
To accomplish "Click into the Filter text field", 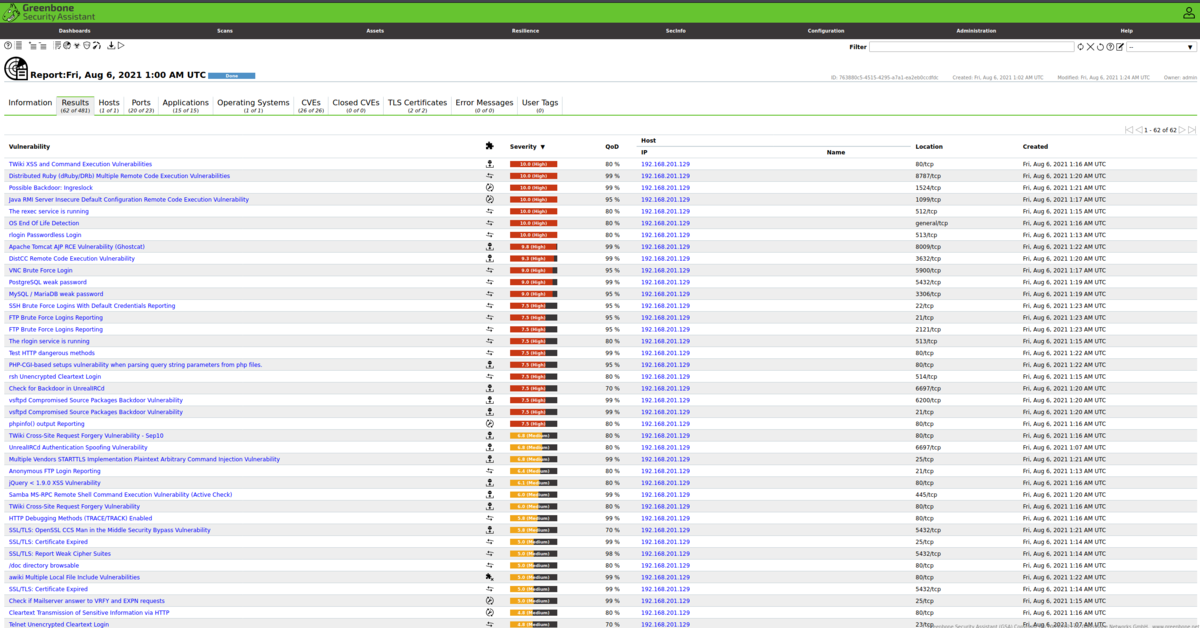I will coord(970,46).
